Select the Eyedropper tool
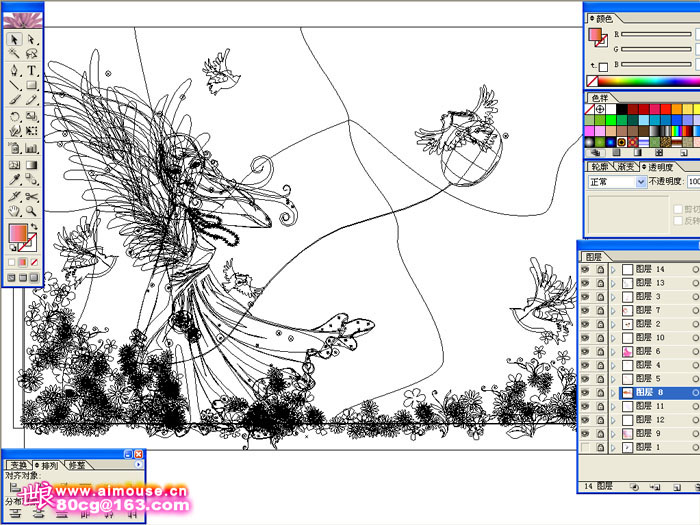This screenshot has height=525, width=700. [x=14, y=179]
